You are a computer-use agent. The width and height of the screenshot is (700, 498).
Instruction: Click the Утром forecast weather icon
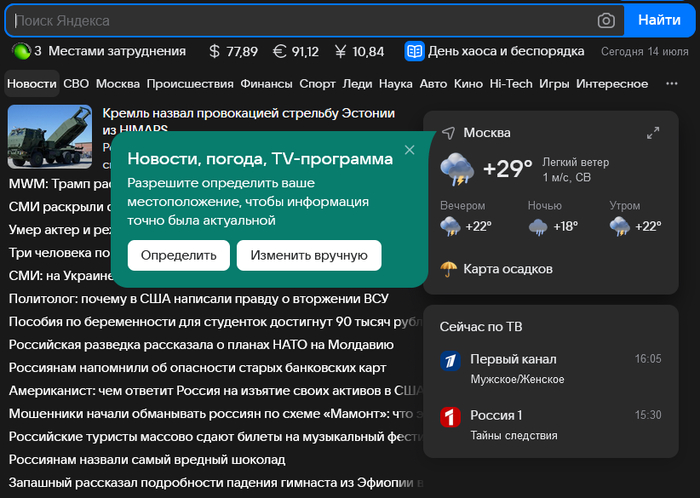click(620, 226)
